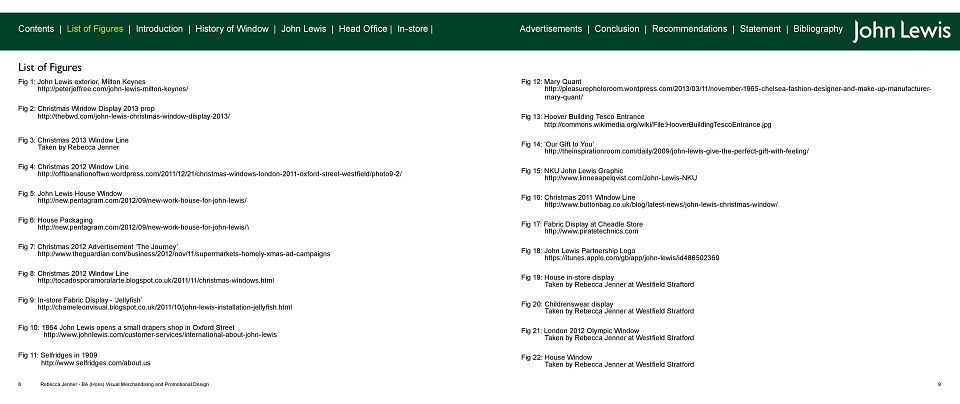View the Statement section
Screen dimensions: 960x404
point(760,29)
